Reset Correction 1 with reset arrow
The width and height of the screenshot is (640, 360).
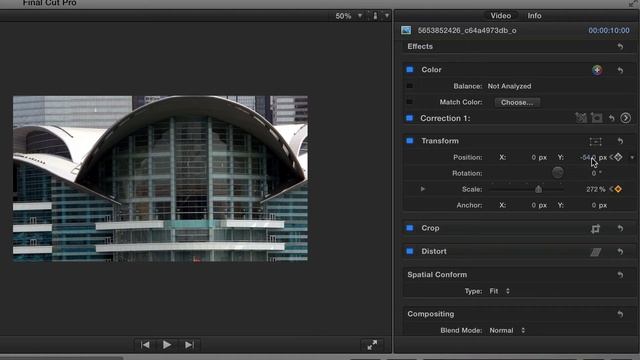pos(611,118)
